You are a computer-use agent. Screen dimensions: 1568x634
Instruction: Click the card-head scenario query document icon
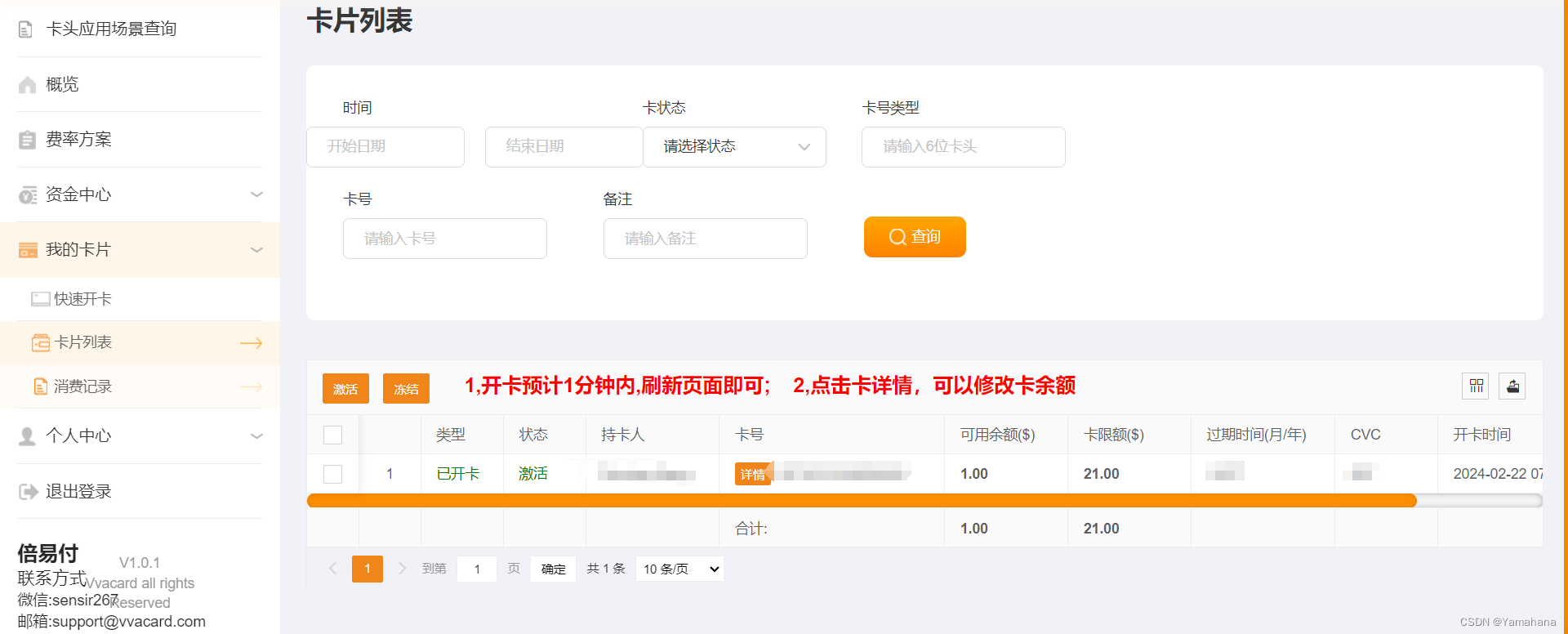point(25,29)
